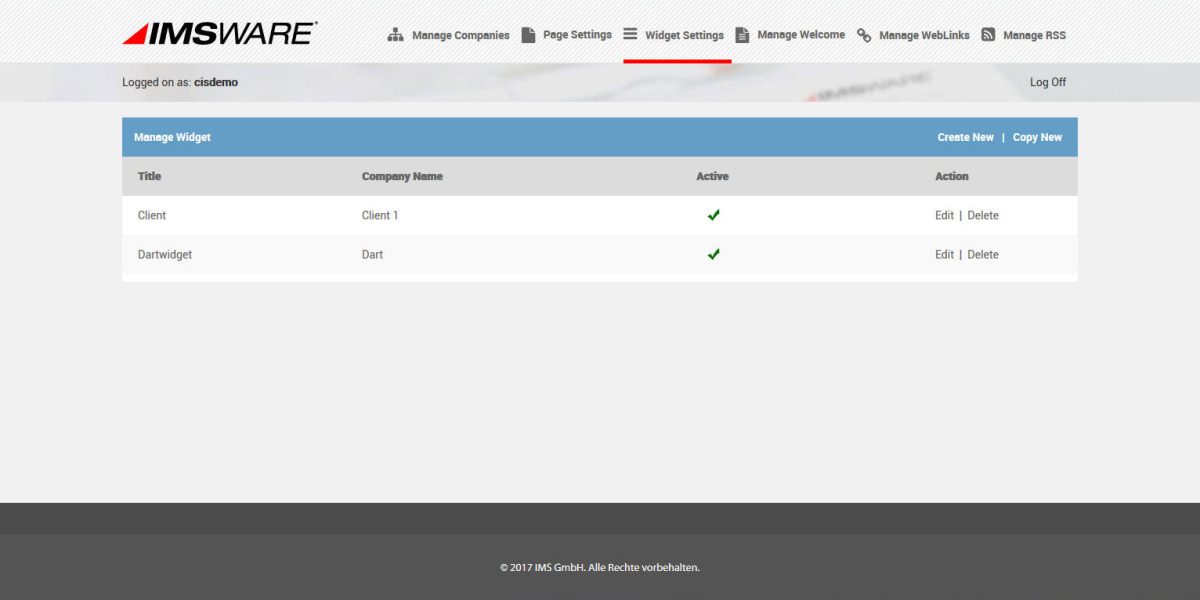Click the Manage WebLinks key icon
Screen dimensions: 1200x600
(864, 33)
